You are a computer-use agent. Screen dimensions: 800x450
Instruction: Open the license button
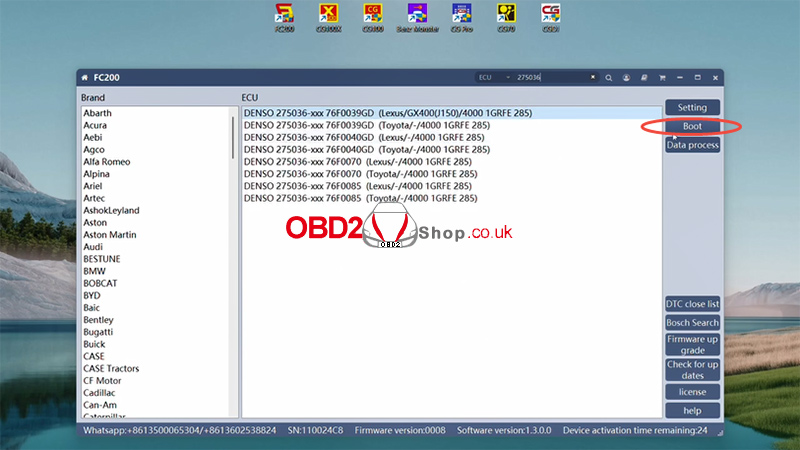pyautogui.click(x=692, y=392)
